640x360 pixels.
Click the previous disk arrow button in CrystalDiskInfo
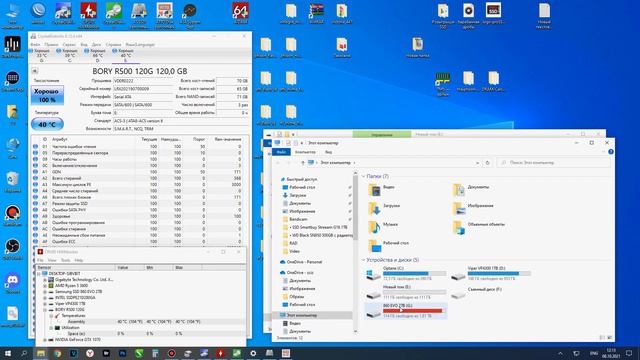(x=35, y=71)
